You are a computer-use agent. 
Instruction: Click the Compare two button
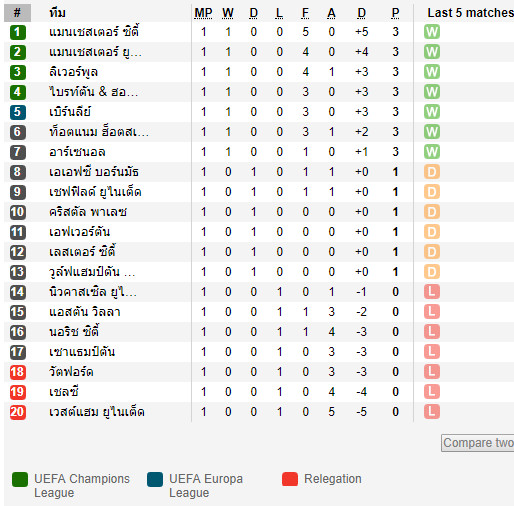click(x=477, y=443)
